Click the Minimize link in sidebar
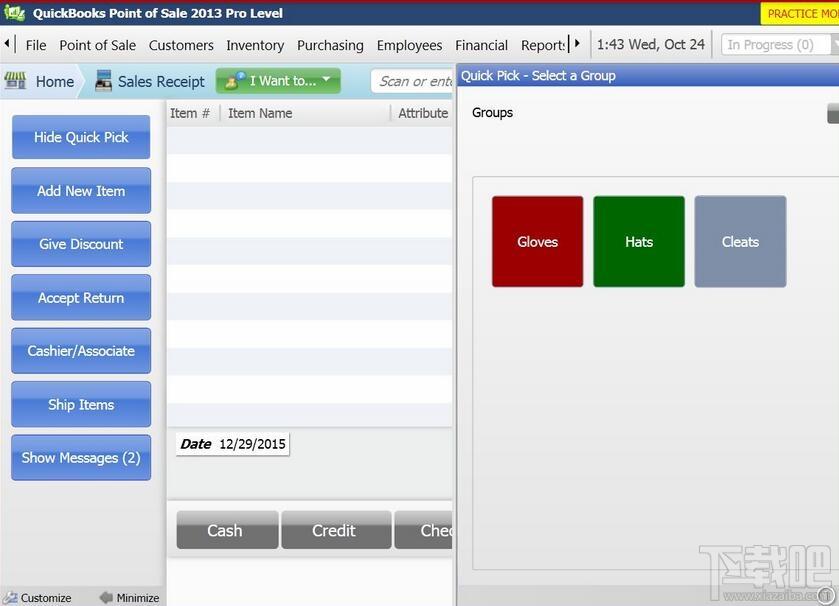 (x=138, y=598)
